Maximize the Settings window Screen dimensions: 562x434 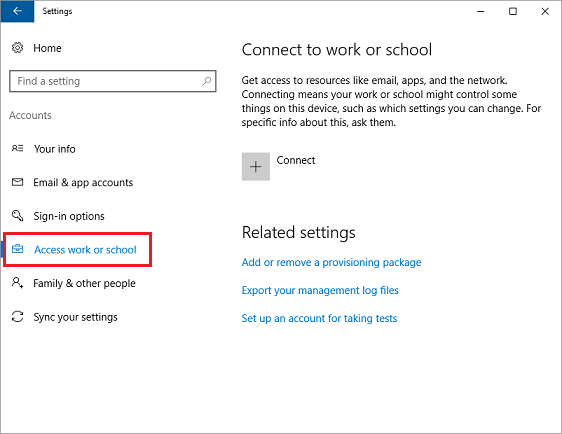[x=513, y=11]
